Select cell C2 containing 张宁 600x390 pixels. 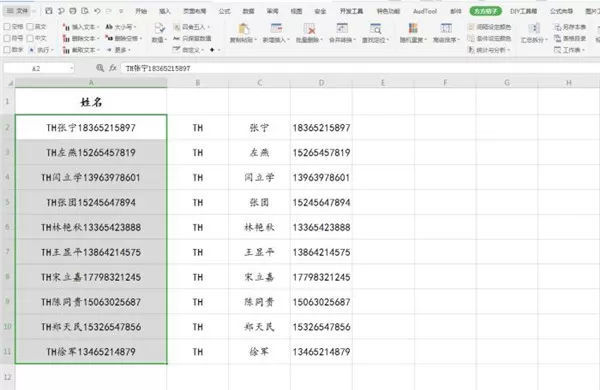pos(259,127)
